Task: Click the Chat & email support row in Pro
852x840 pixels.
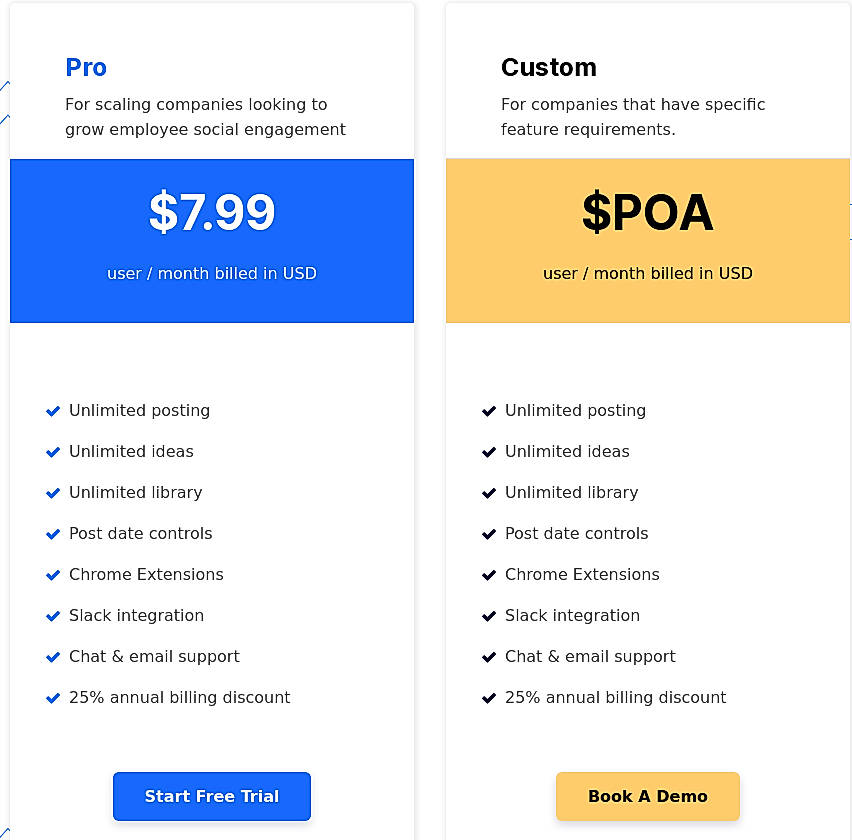Action: [x=154, y=656]
